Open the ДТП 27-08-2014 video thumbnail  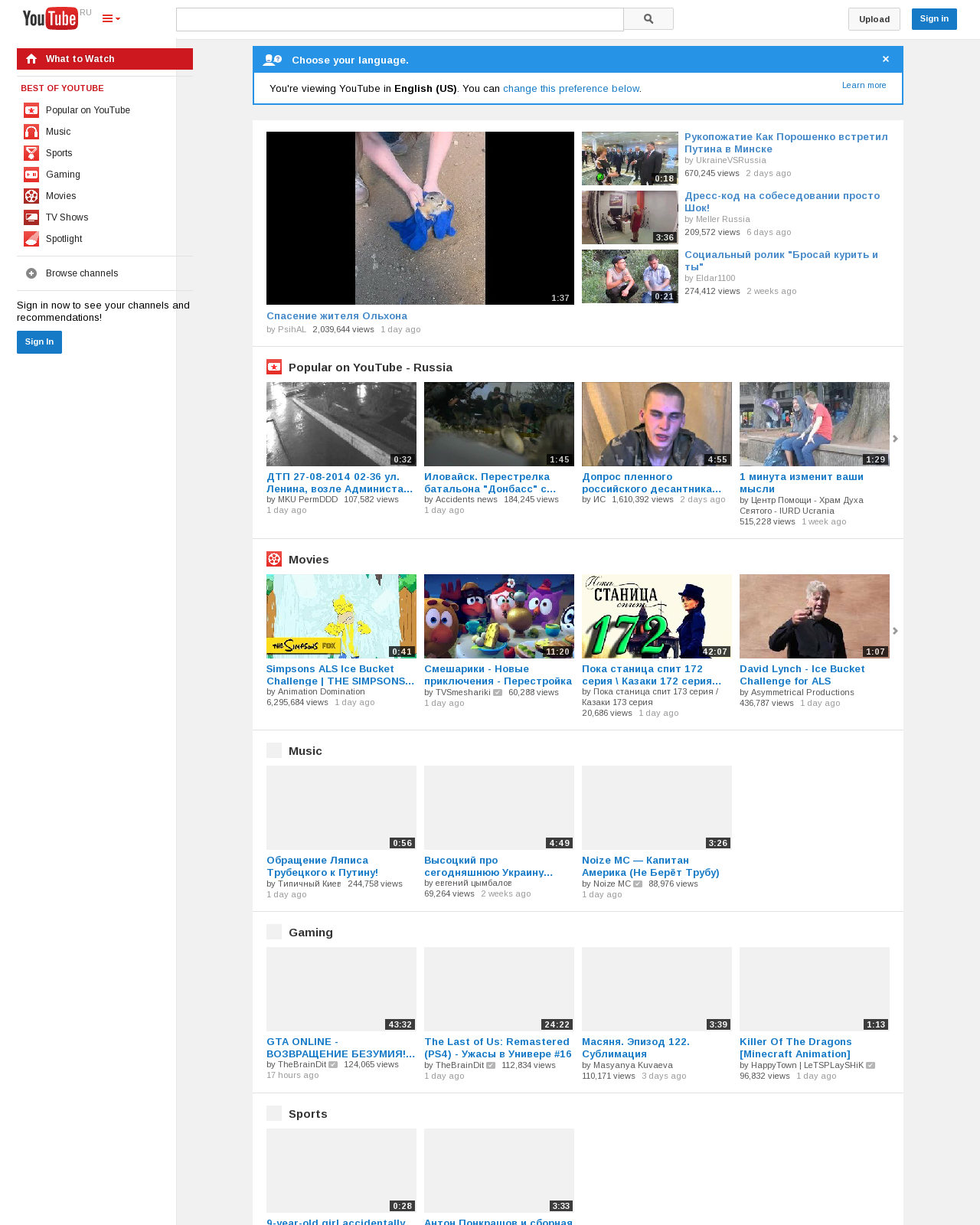(x=341, y=424)
